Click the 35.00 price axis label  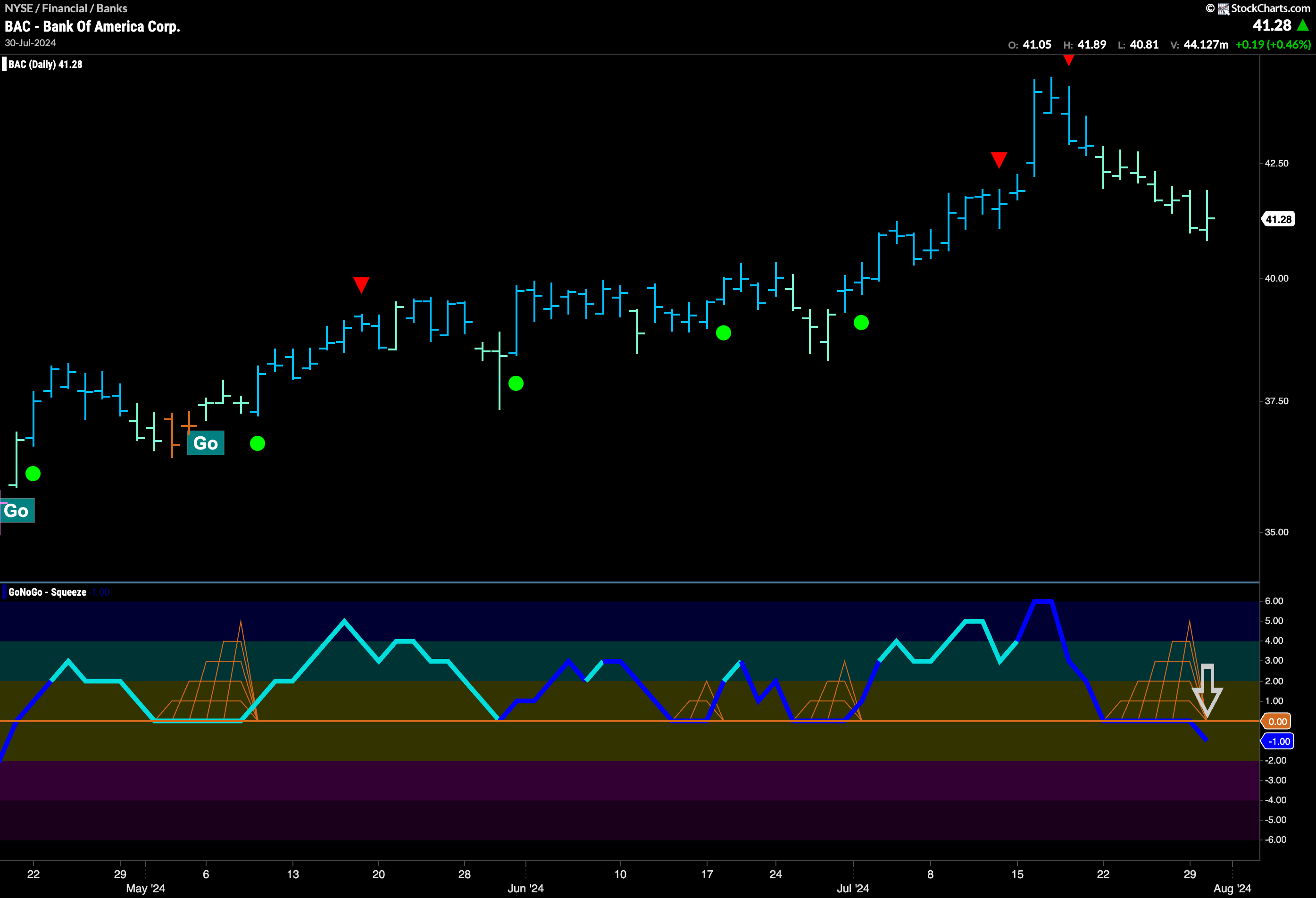tap(1276, 532)
